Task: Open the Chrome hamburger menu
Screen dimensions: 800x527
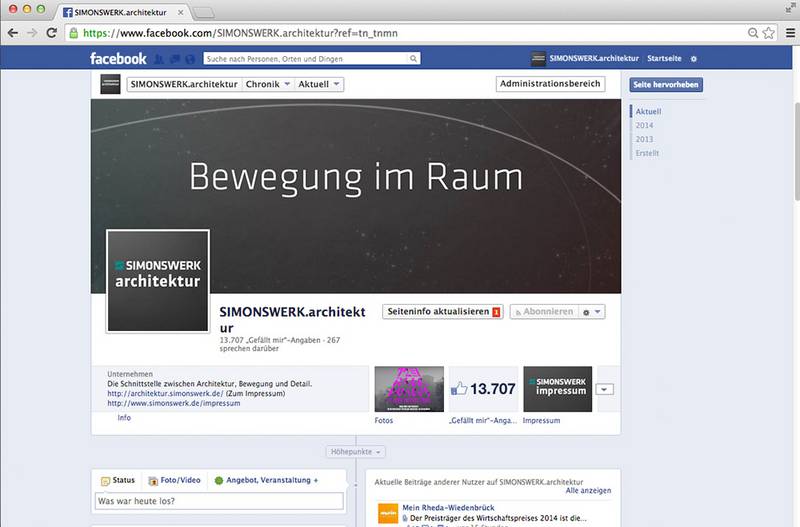Action: [790, 33]
